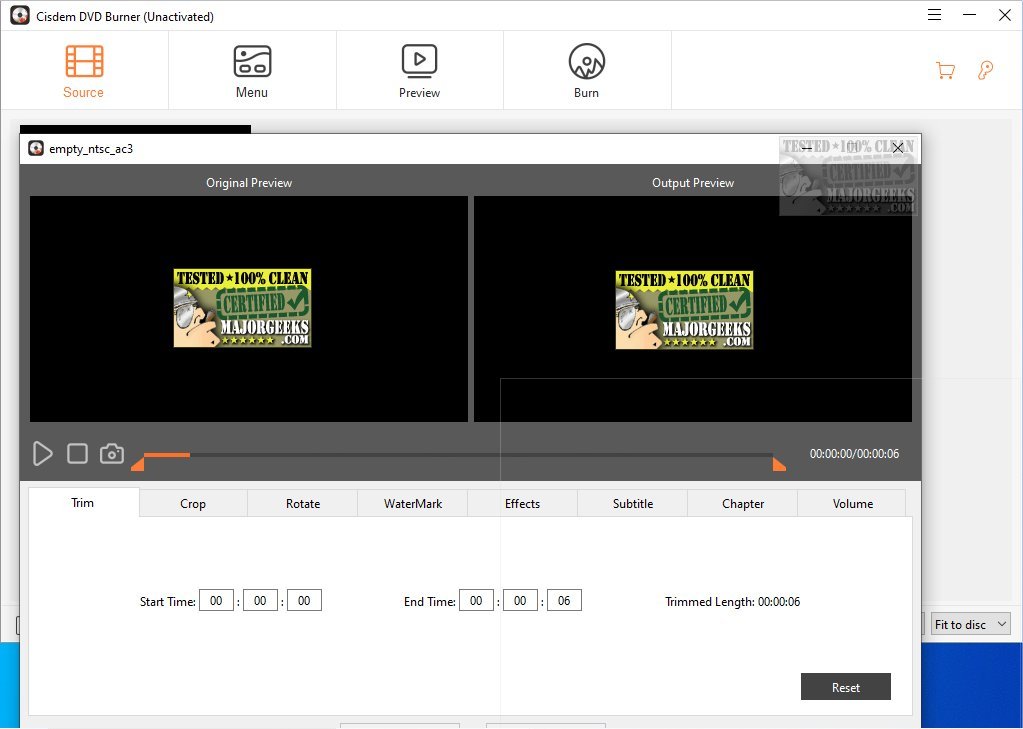Viewport: 1023px width, 729px height.
Task: Click the Output Preview video pane
Action: coord(693,309)
